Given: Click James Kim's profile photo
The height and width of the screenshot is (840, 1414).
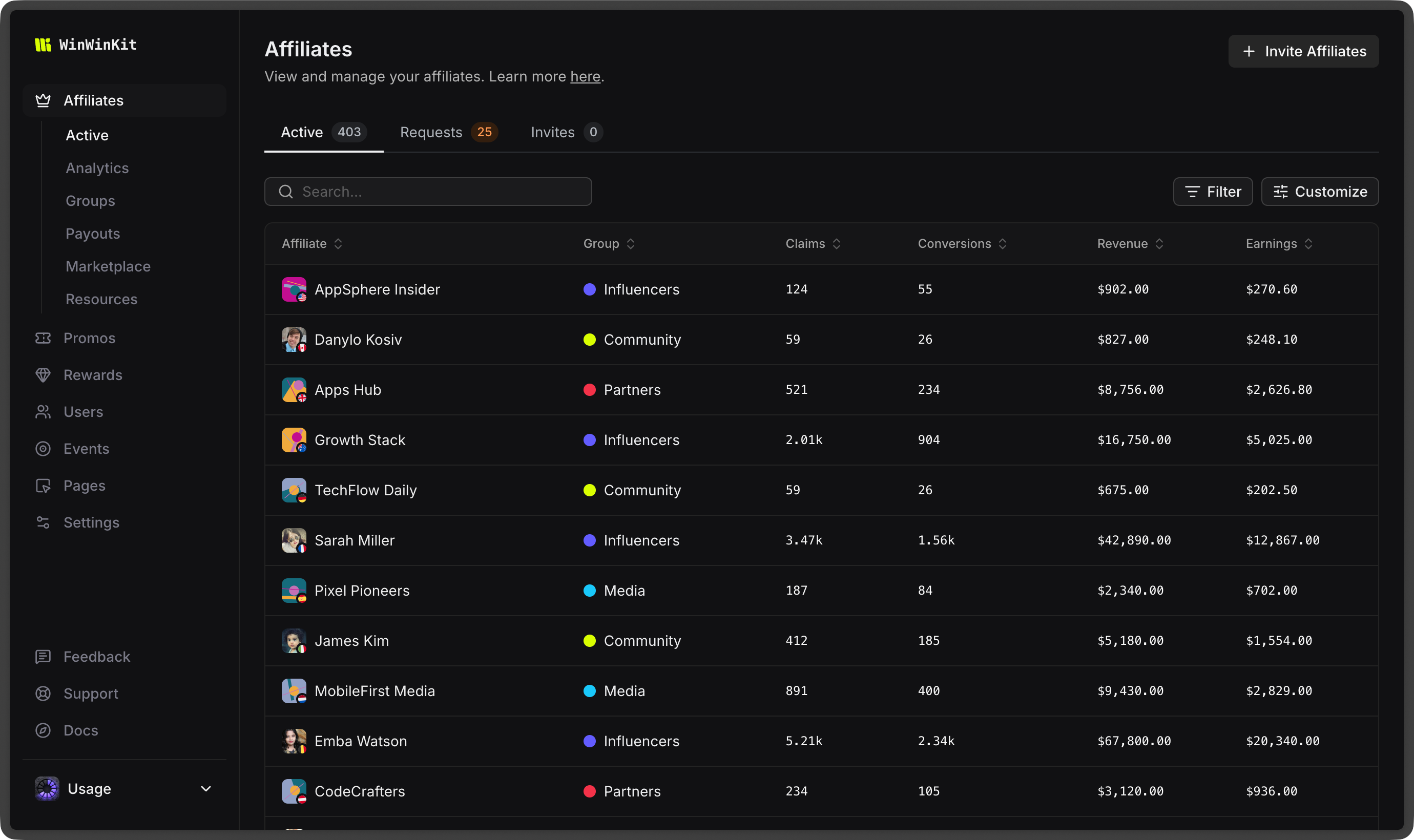Looking at the screenshot, I should (294, 641).
